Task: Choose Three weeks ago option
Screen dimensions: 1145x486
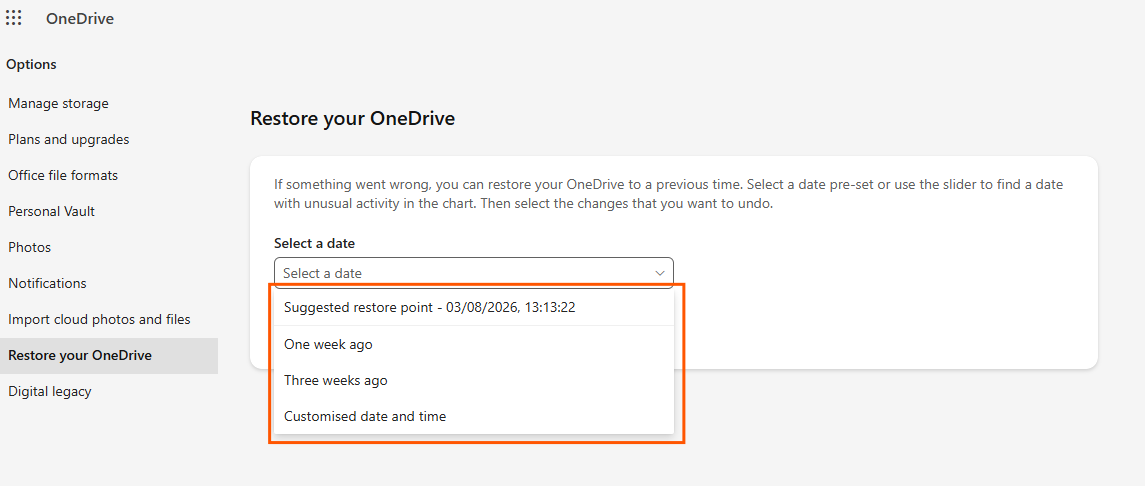Action: pos(474,380)
